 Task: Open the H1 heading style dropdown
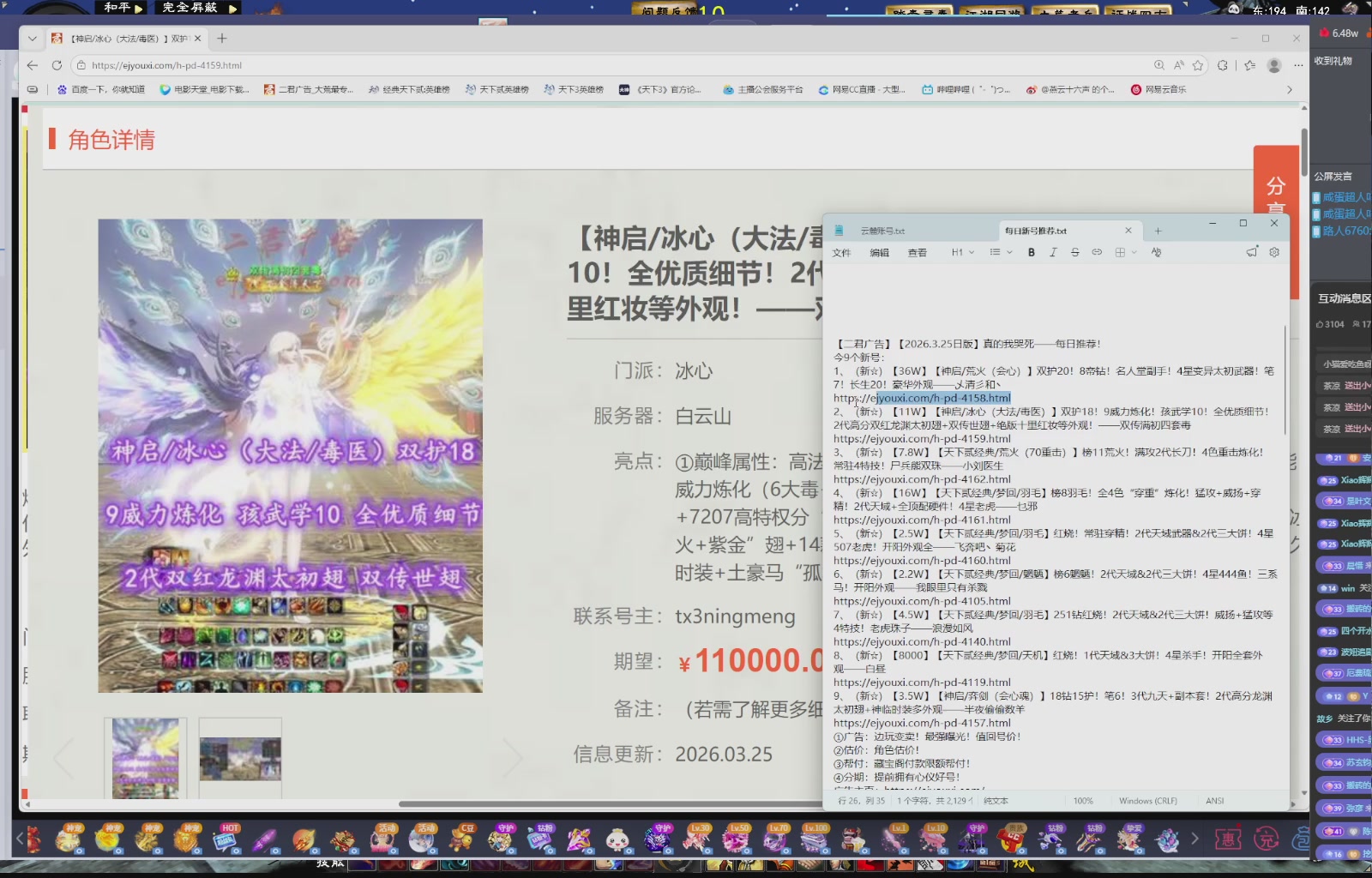point(962,252)
